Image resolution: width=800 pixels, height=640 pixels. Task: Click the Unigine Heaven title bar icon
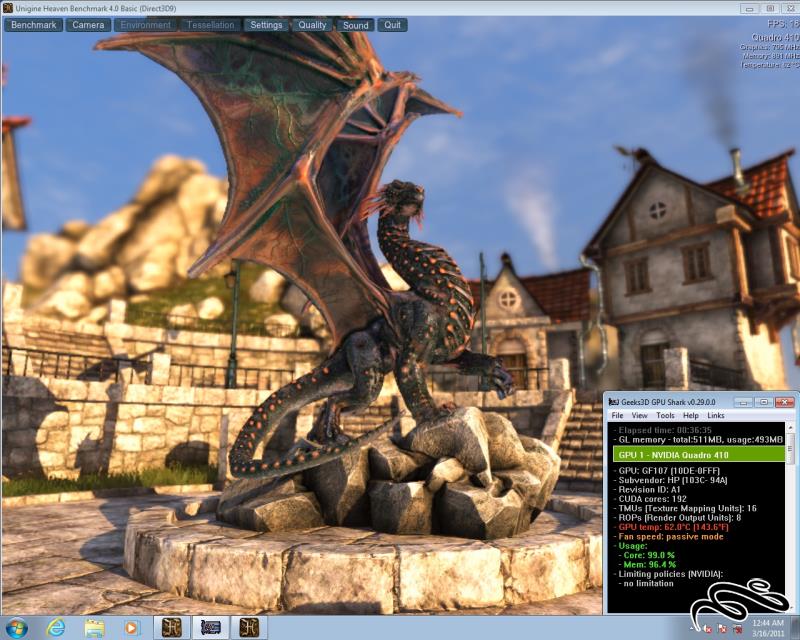(8, 8)
